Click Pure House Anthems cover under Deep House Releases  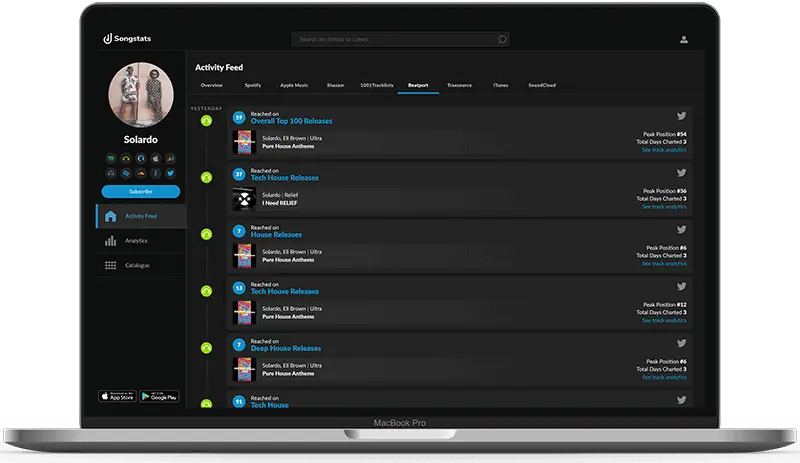(244, 370)
